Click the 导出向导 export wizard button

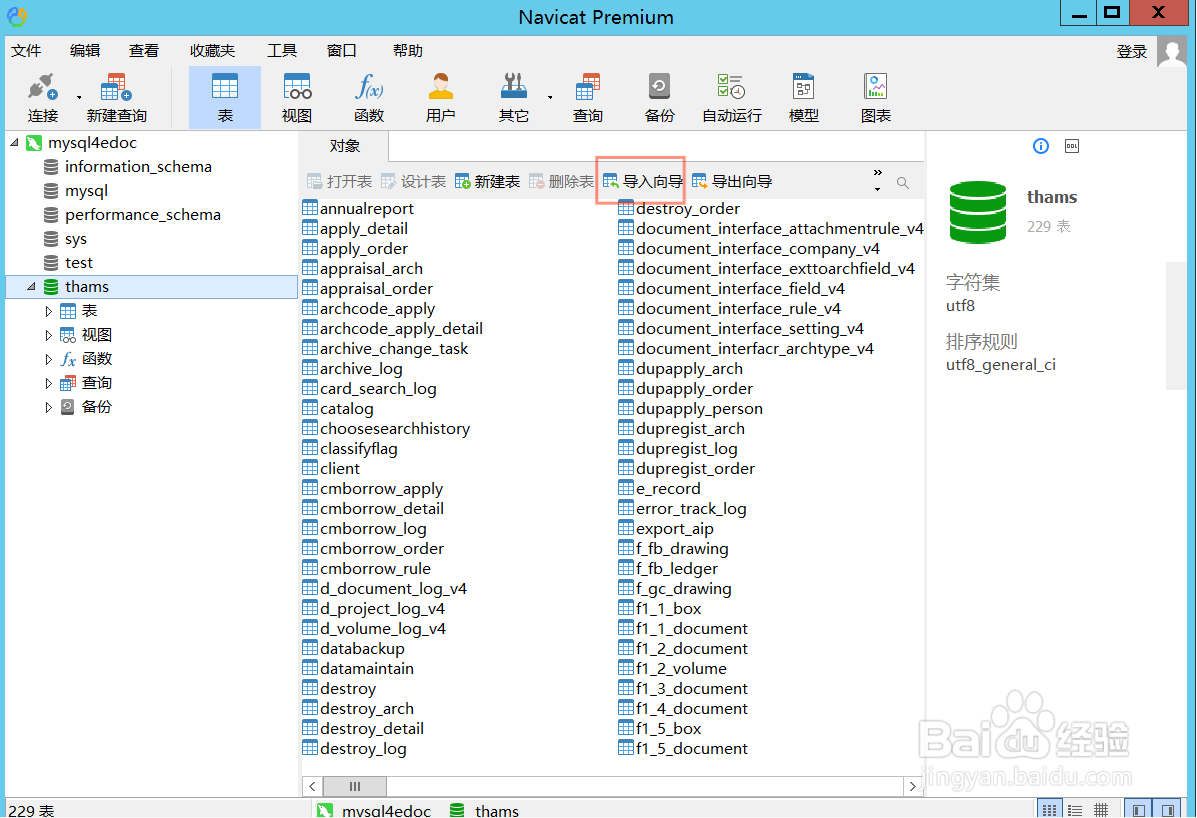(x=732, y=182)
